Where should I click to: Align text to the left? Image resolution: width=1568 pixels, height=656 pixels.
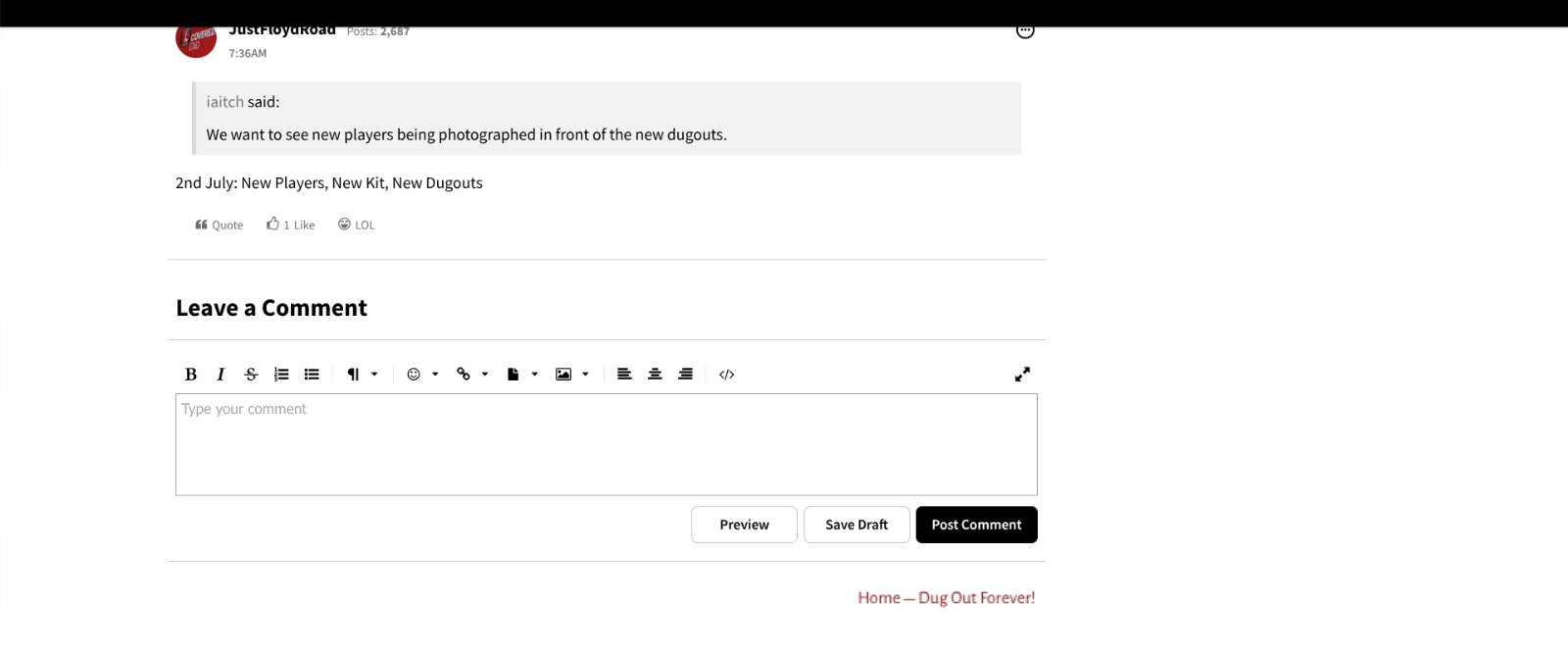[624, 375]
